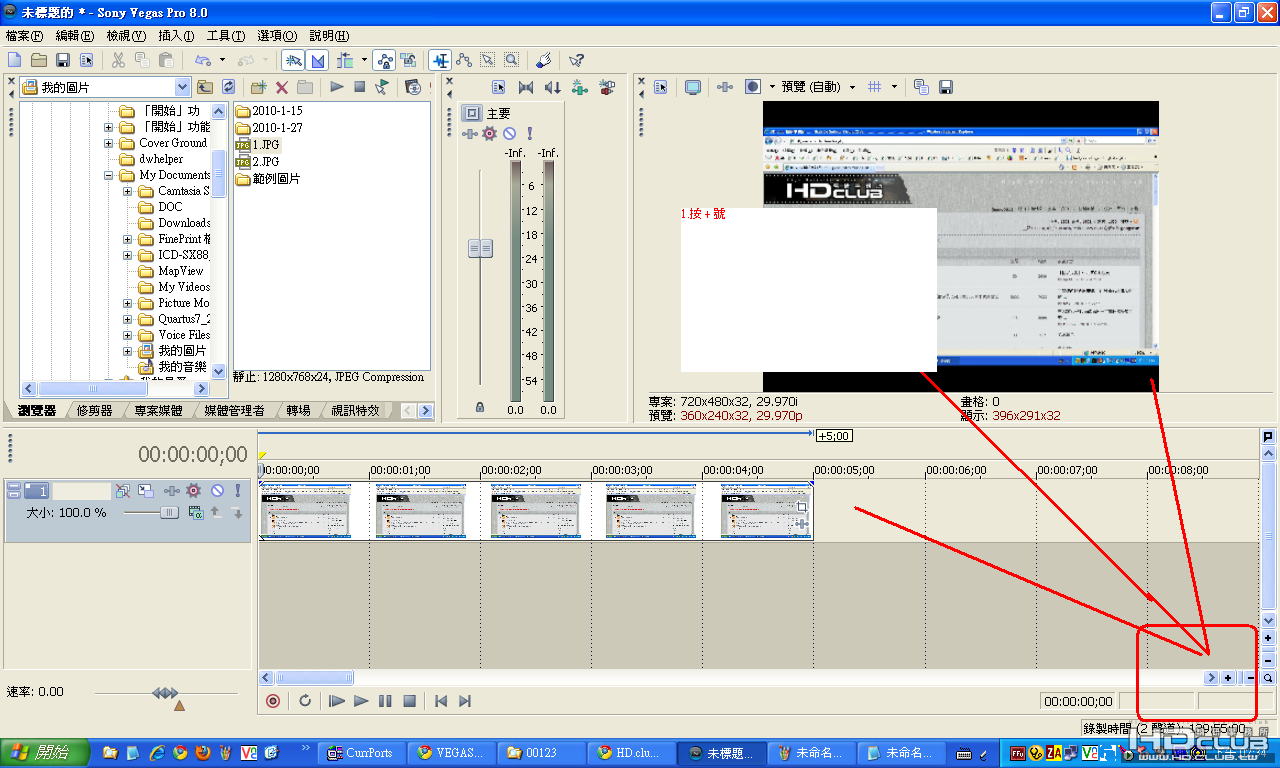
Task: Open the 工具(T) menu
Action: 226,35
